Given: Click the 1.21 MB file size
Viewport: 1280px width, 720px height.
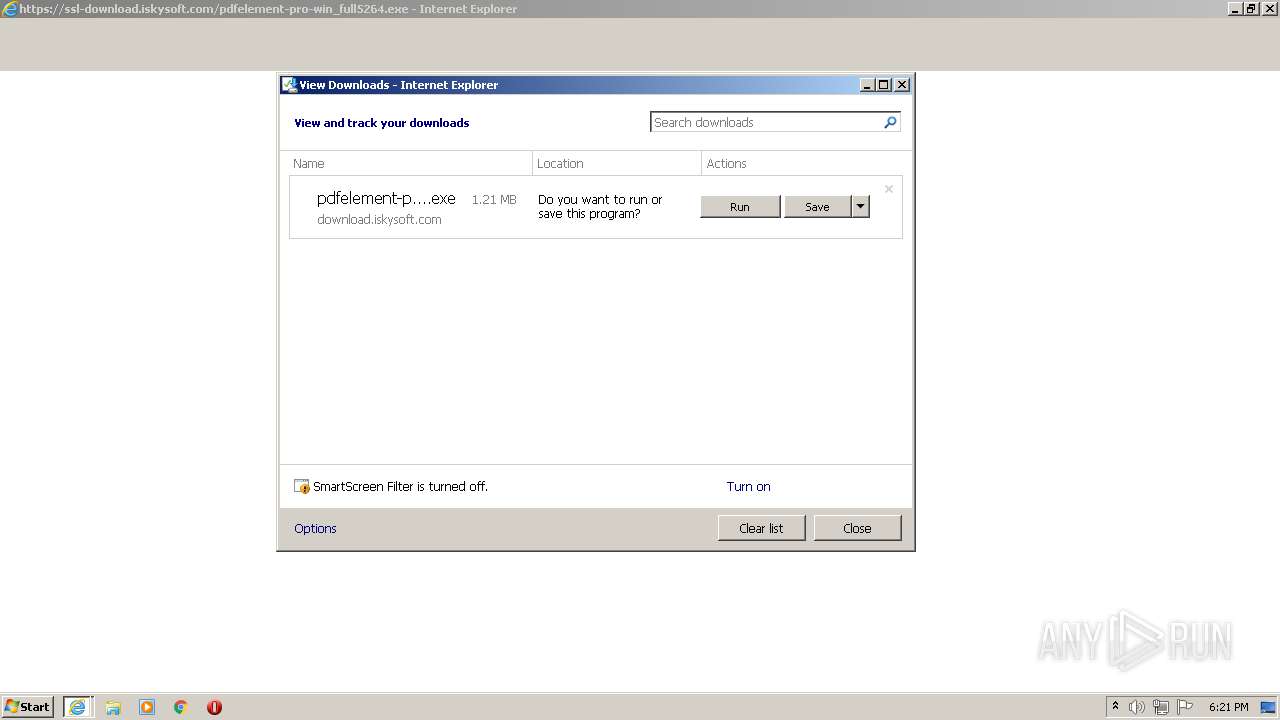Looking at the screenshot, I should pyautogui.click(x=494, y=200).
